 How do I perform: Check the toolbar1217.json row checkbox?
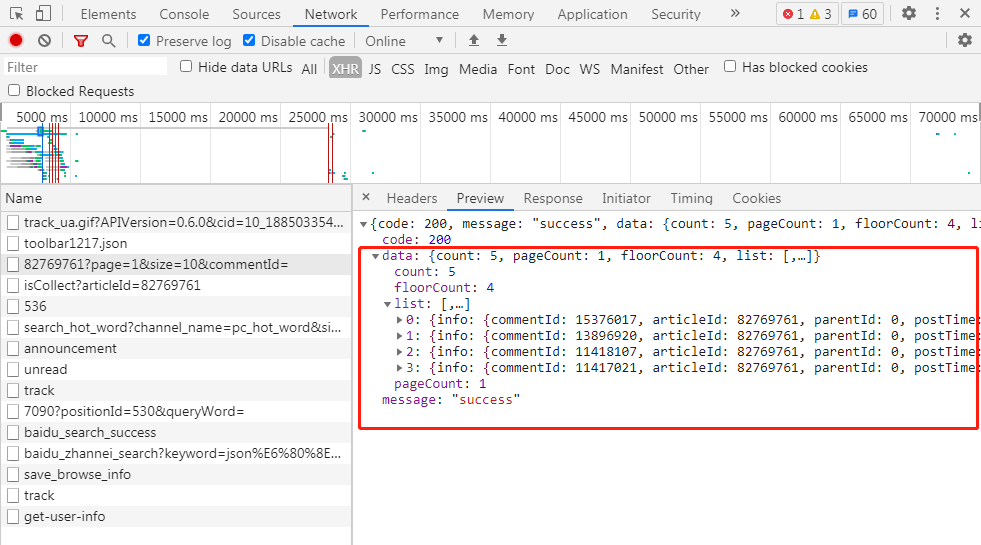tap(13, 243)
